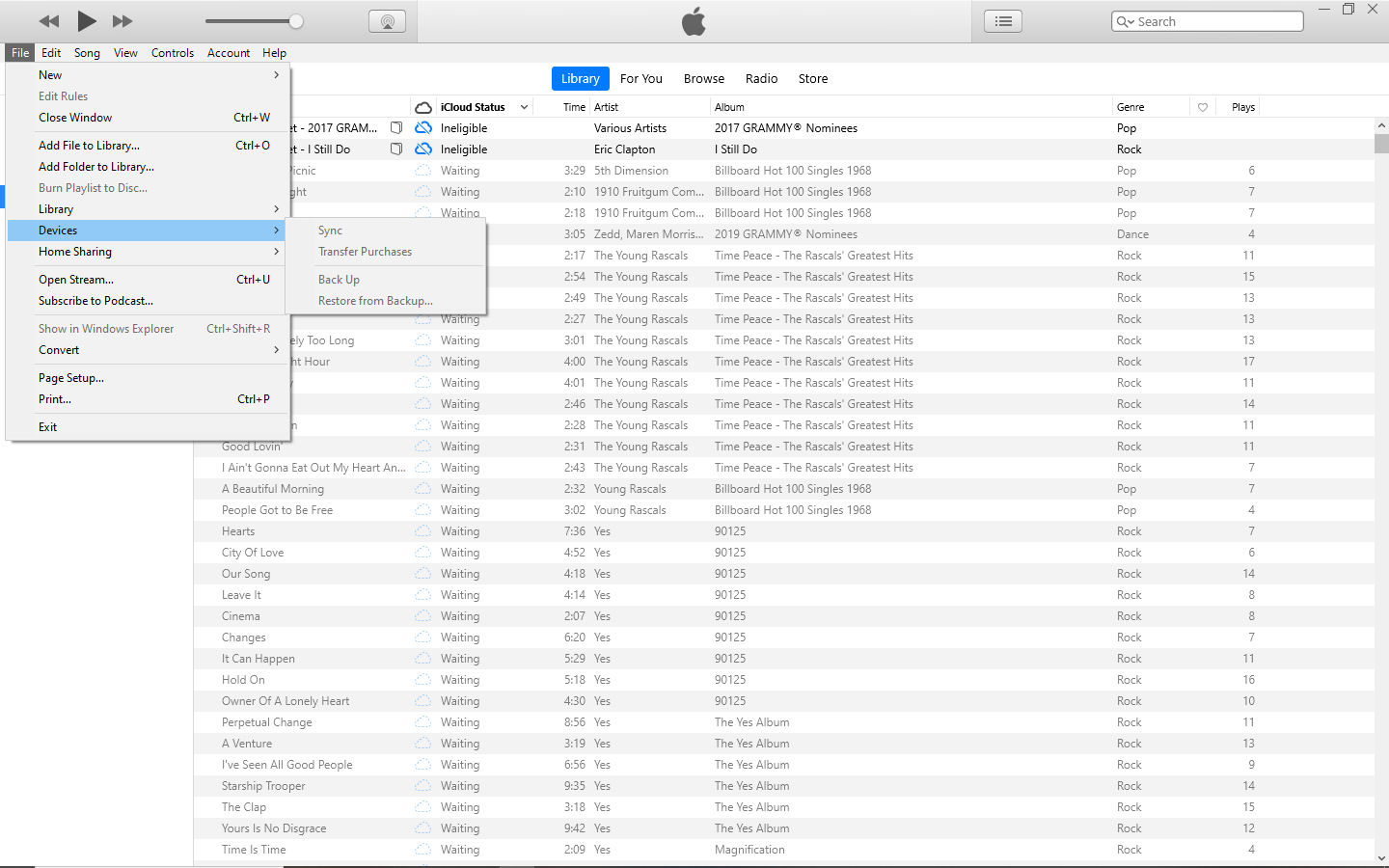
Task: Click the Ineligible cloud icon for 2017 GRAMMY row
Action: click(422, 127)
